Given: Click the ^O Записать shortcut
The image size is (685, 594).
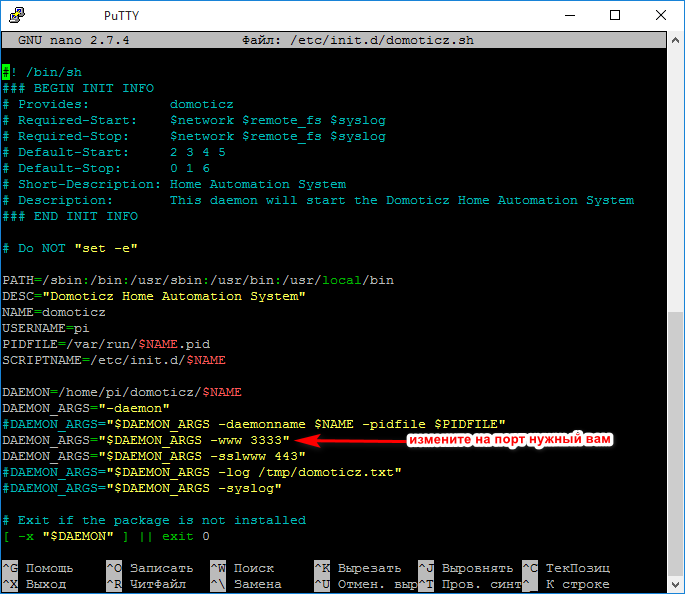Looking at the screenshot, I should coord(150,568).
